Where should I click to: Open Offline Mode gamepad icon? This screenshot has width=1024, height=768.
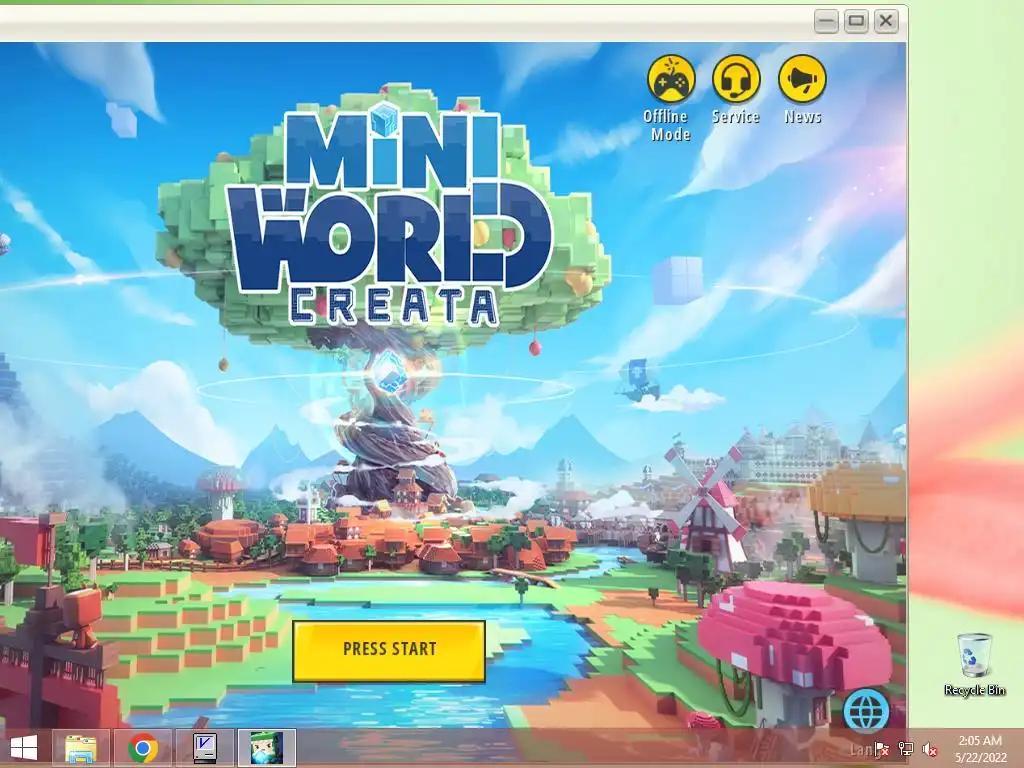click(x=671, y=79)
